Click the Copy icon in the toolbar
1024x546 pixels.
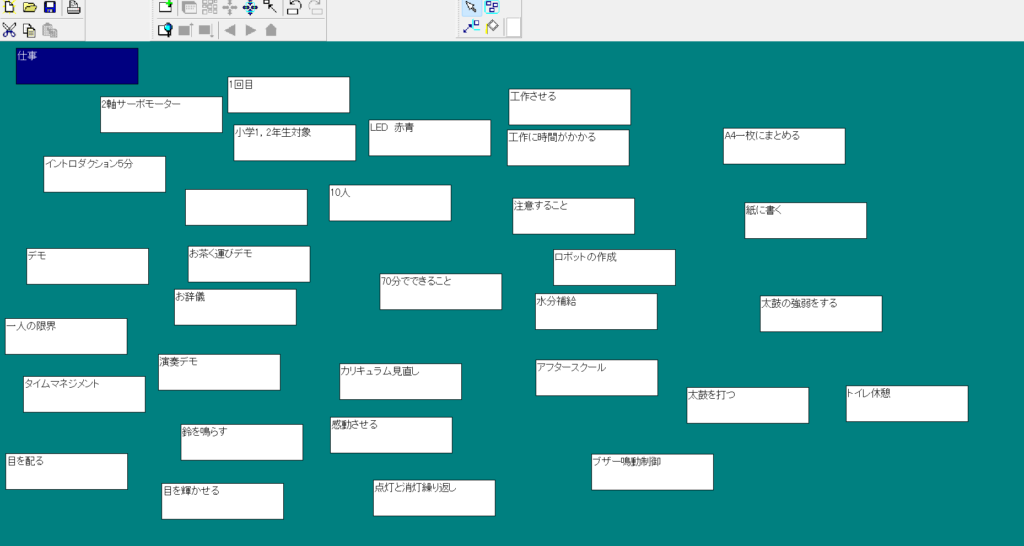tap(29, 29)
